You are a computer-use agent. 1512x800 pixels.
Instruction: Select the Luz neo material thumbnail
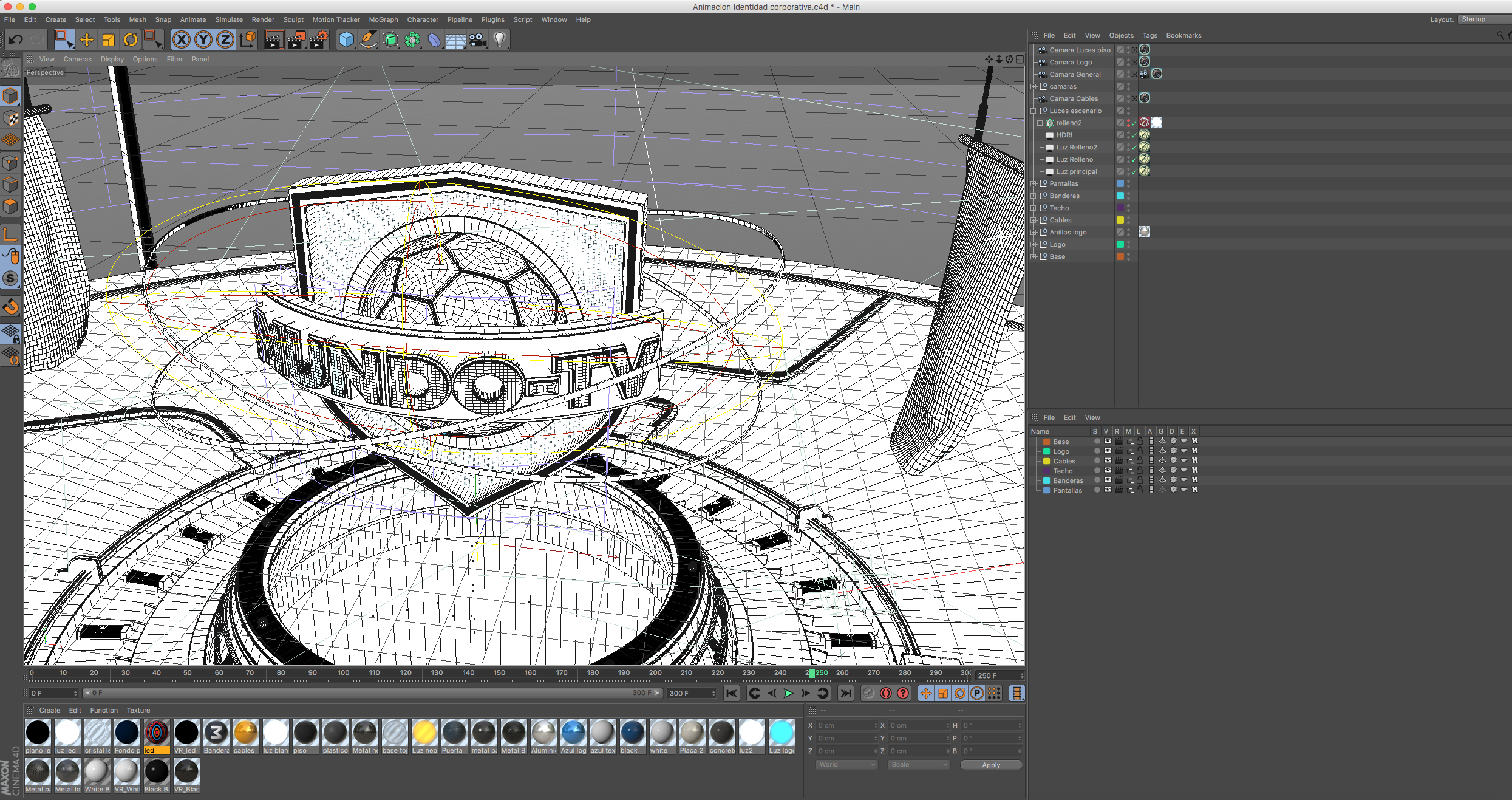(424, 737)
